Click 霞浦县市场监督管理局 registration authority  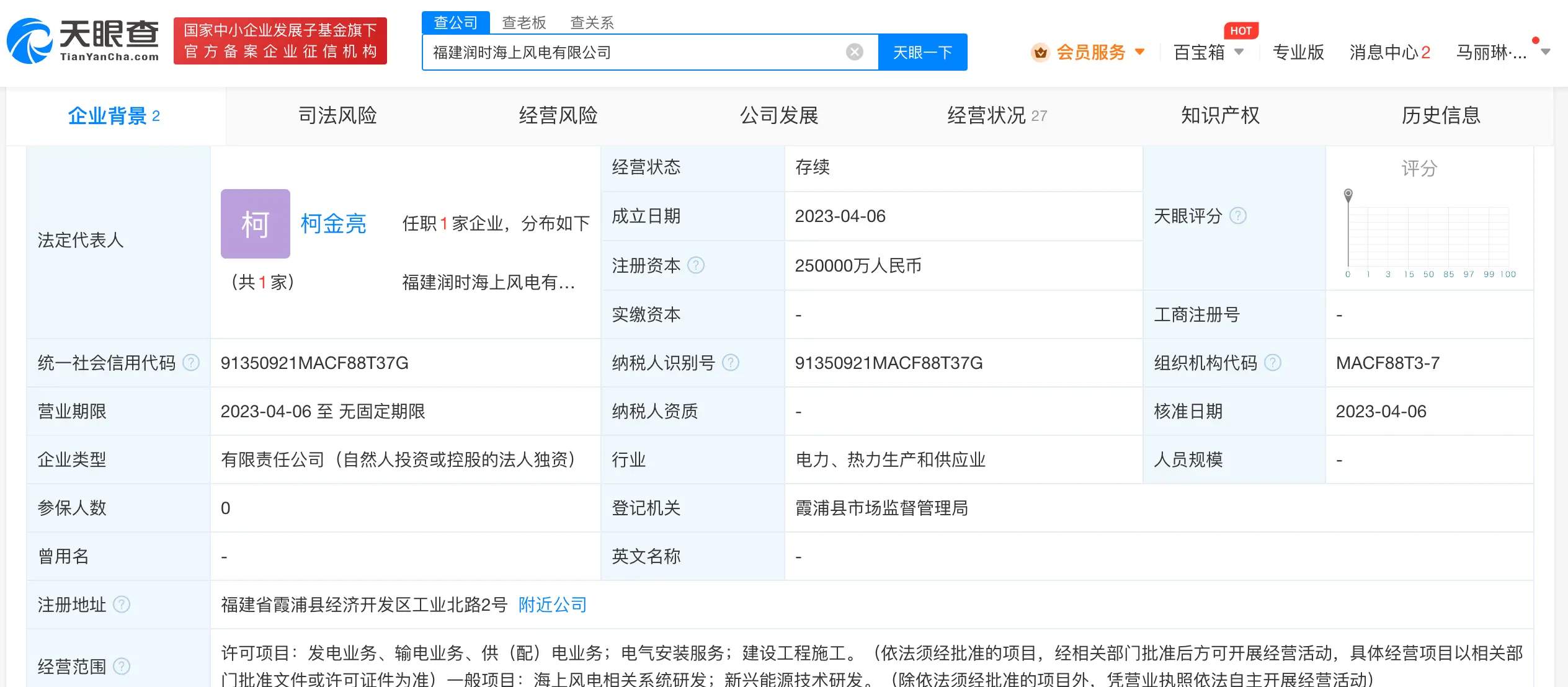(882, 508)
